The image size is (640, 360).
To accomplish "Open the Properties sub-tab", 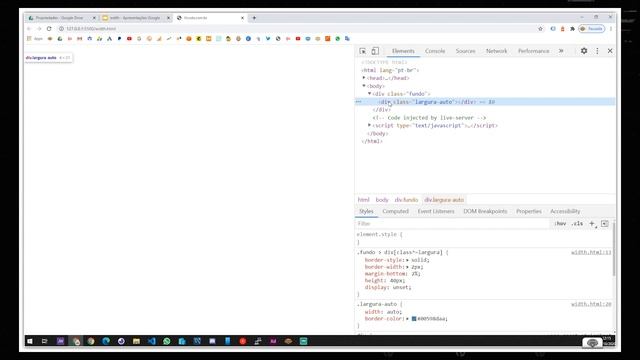I will pyautogui.click(x=529, y=211).
